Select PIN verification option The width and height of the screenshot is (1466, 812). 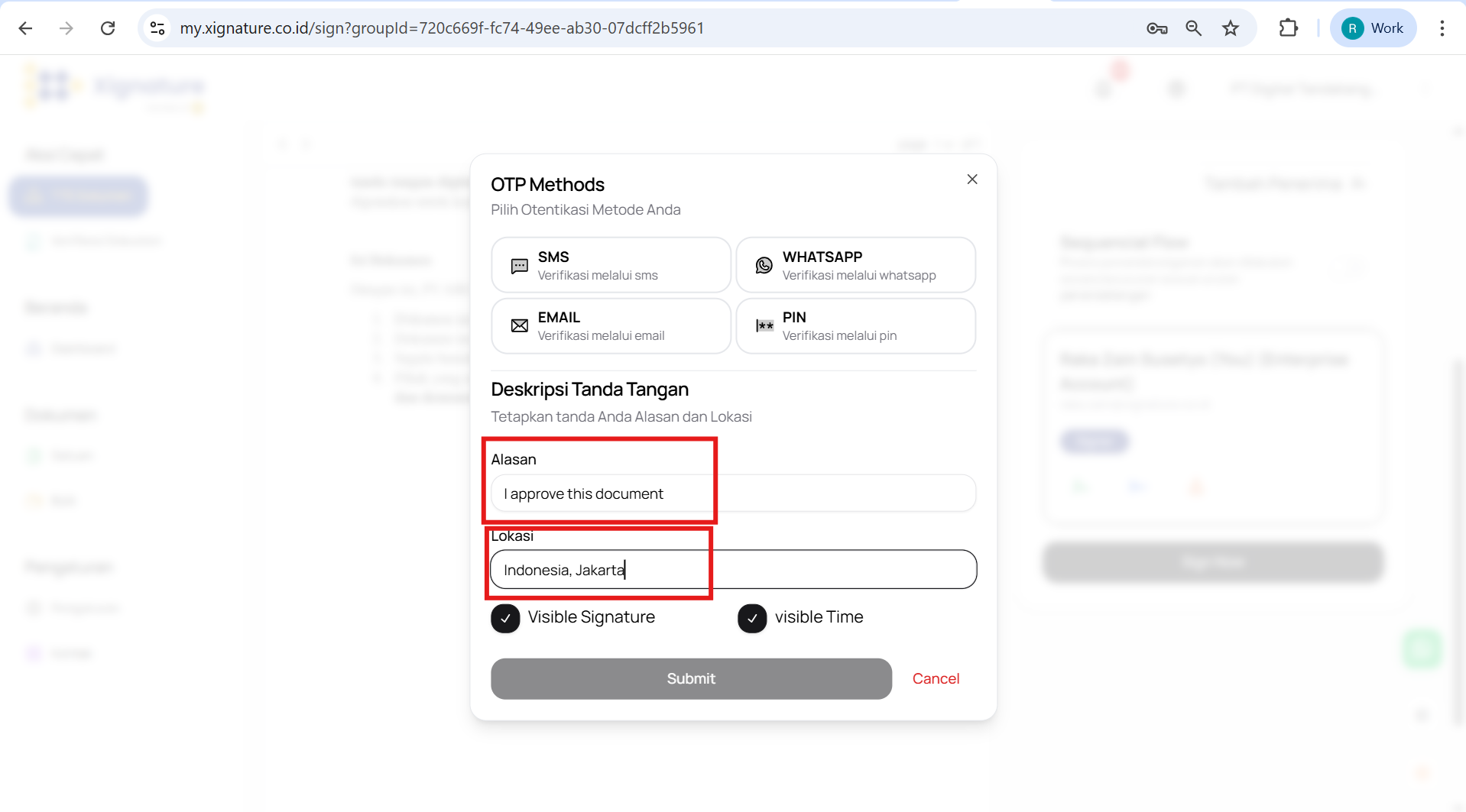[x=855, y=326]
